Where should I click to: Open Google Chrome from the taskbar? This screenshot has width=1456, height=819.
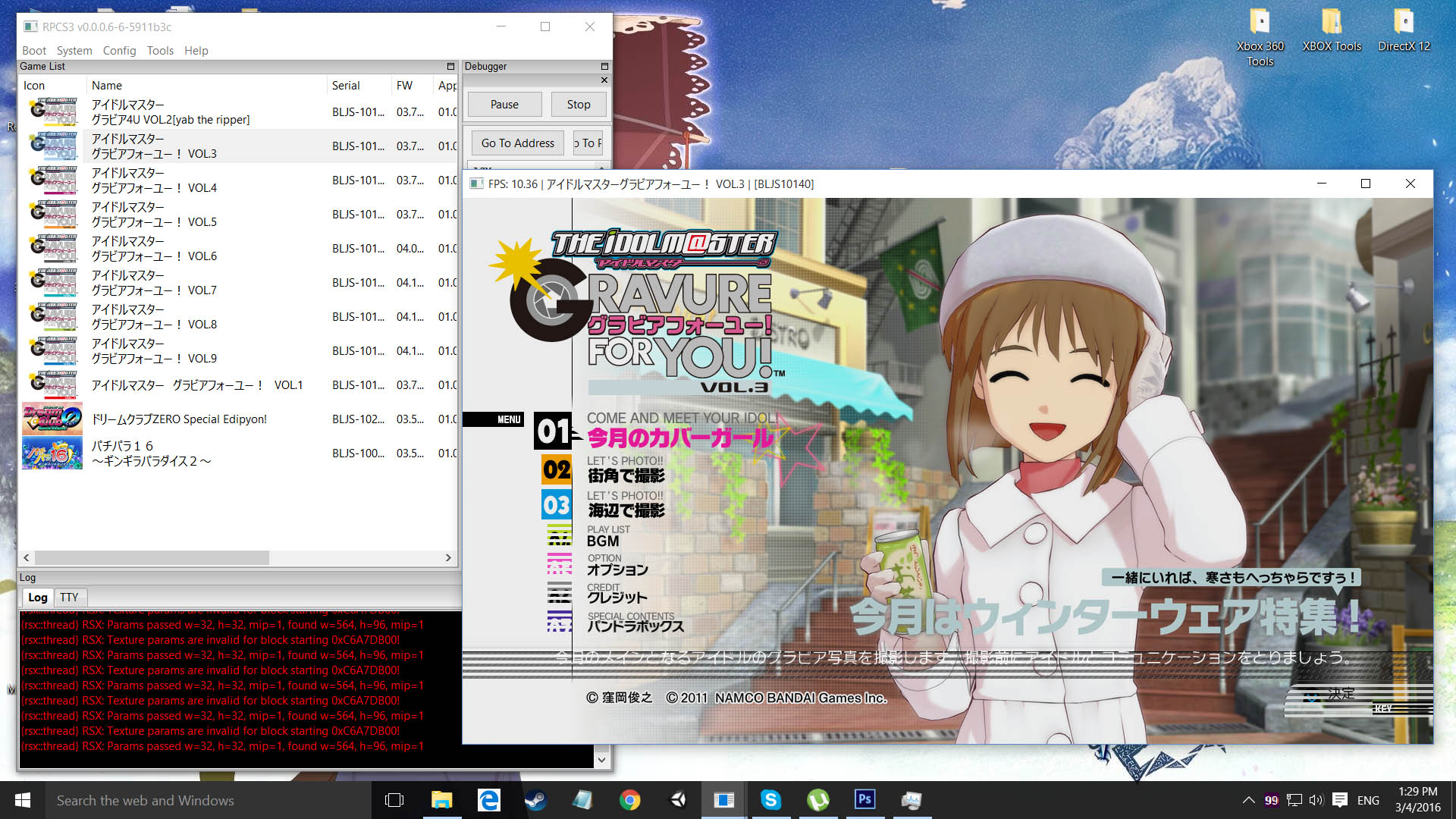[629, 800]
